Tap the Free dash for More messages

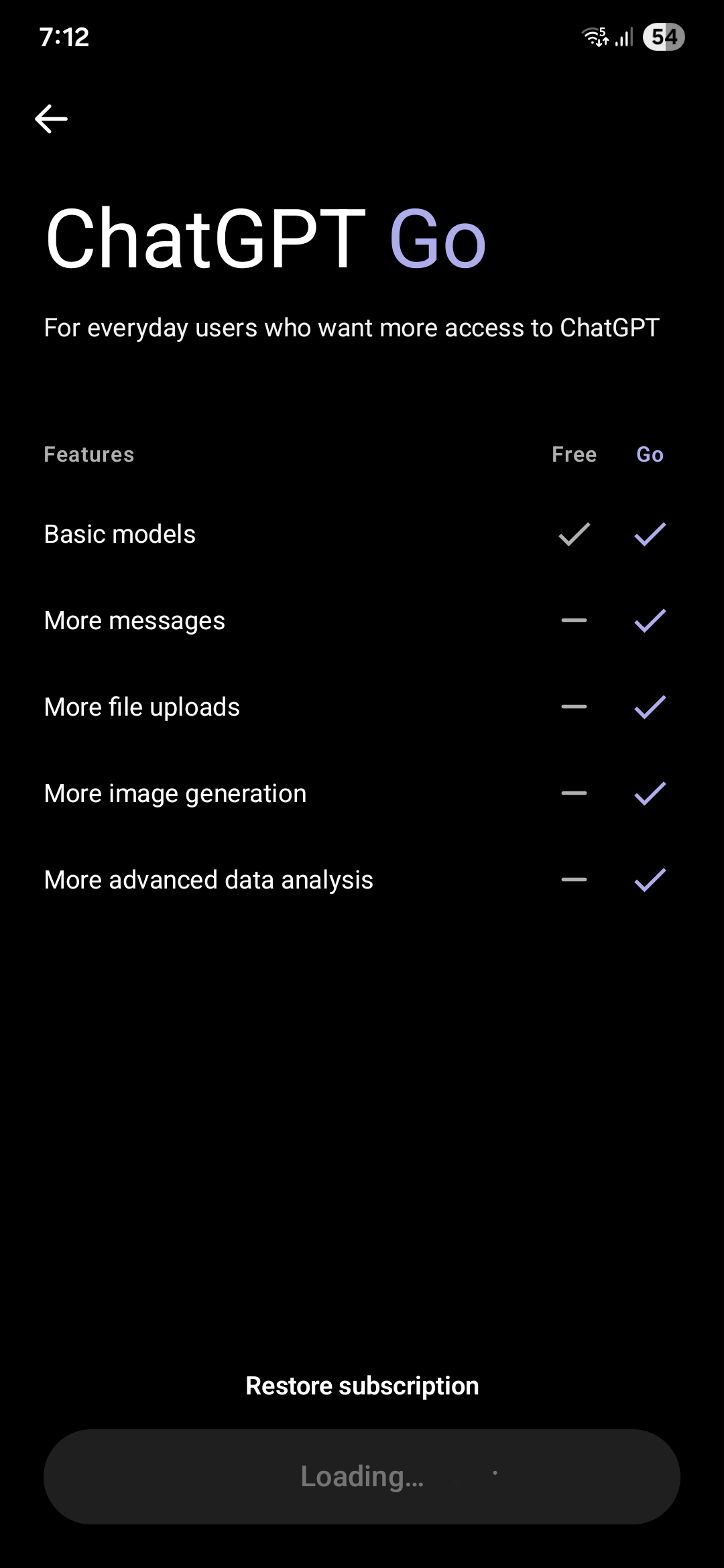[x=574, y=620]
